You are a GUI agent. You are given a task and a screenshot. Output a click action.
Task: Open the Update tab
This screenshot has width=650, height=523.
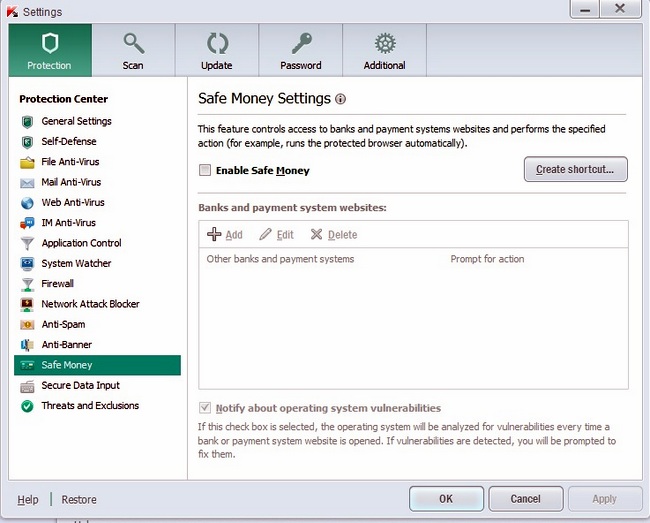217,50
